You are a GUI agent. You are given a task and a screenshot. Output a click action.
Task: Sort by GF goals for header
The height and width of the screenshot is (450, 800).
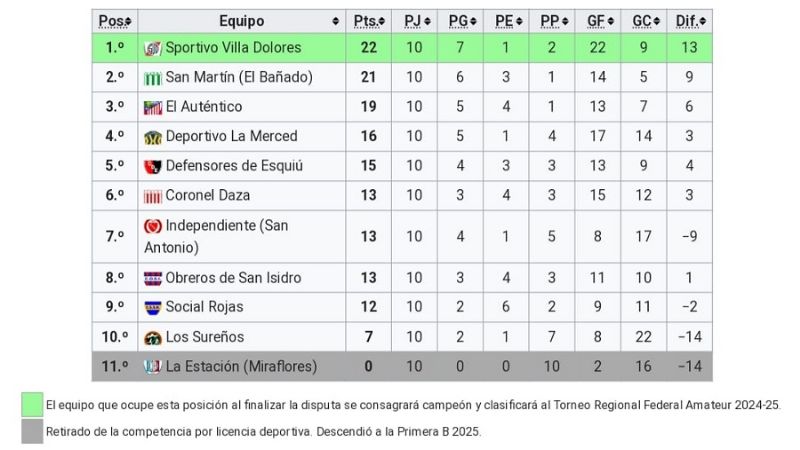597,20
